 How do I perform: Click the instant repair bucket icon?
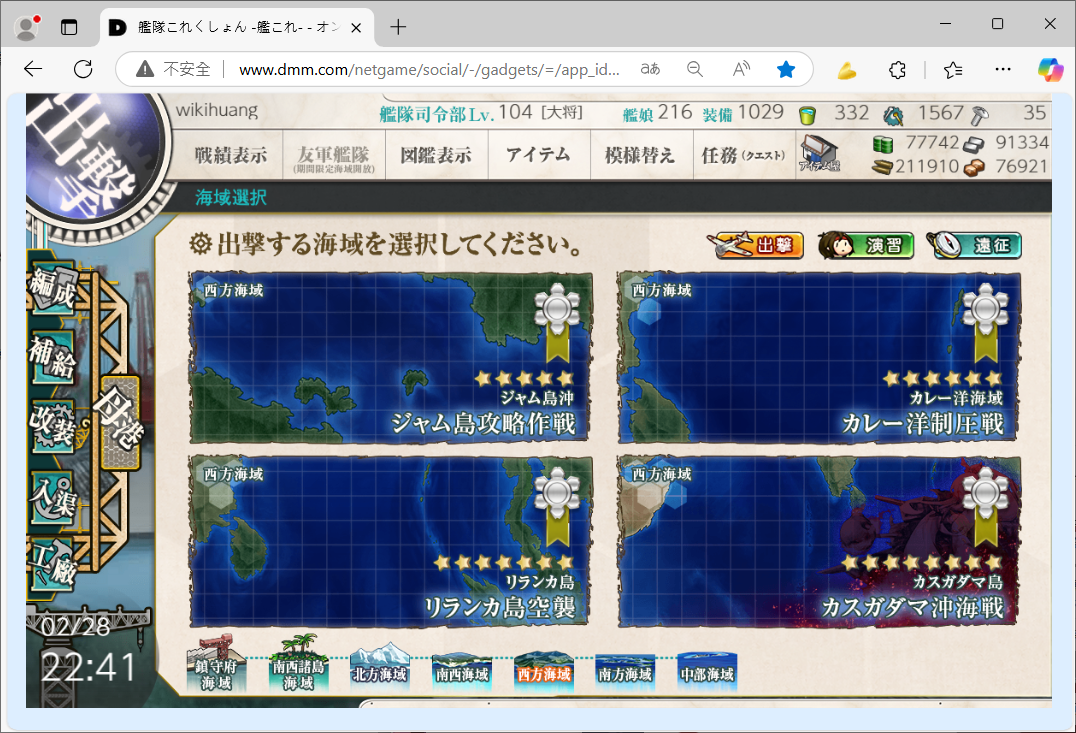808,115
